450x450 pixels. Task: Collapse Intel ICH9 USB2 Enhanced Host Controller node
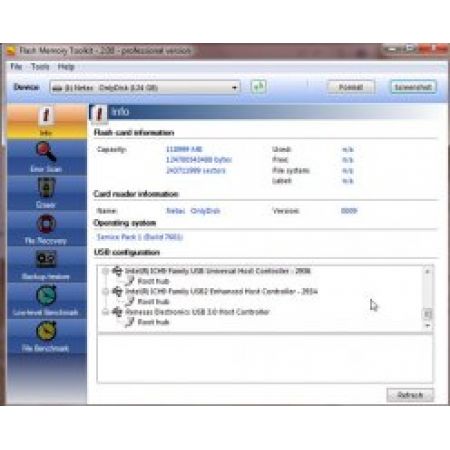click(106, 292)
